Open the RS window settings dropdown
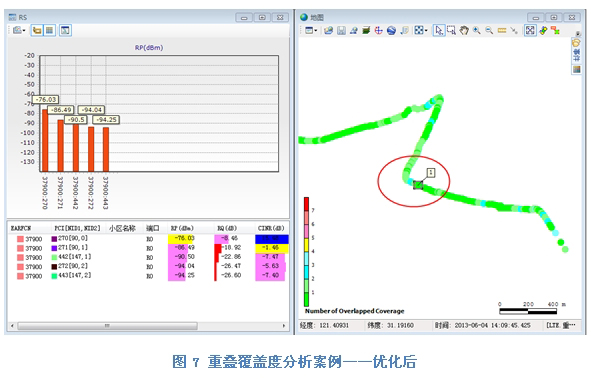Screen dimensions: 591x379 click(19, 30)
